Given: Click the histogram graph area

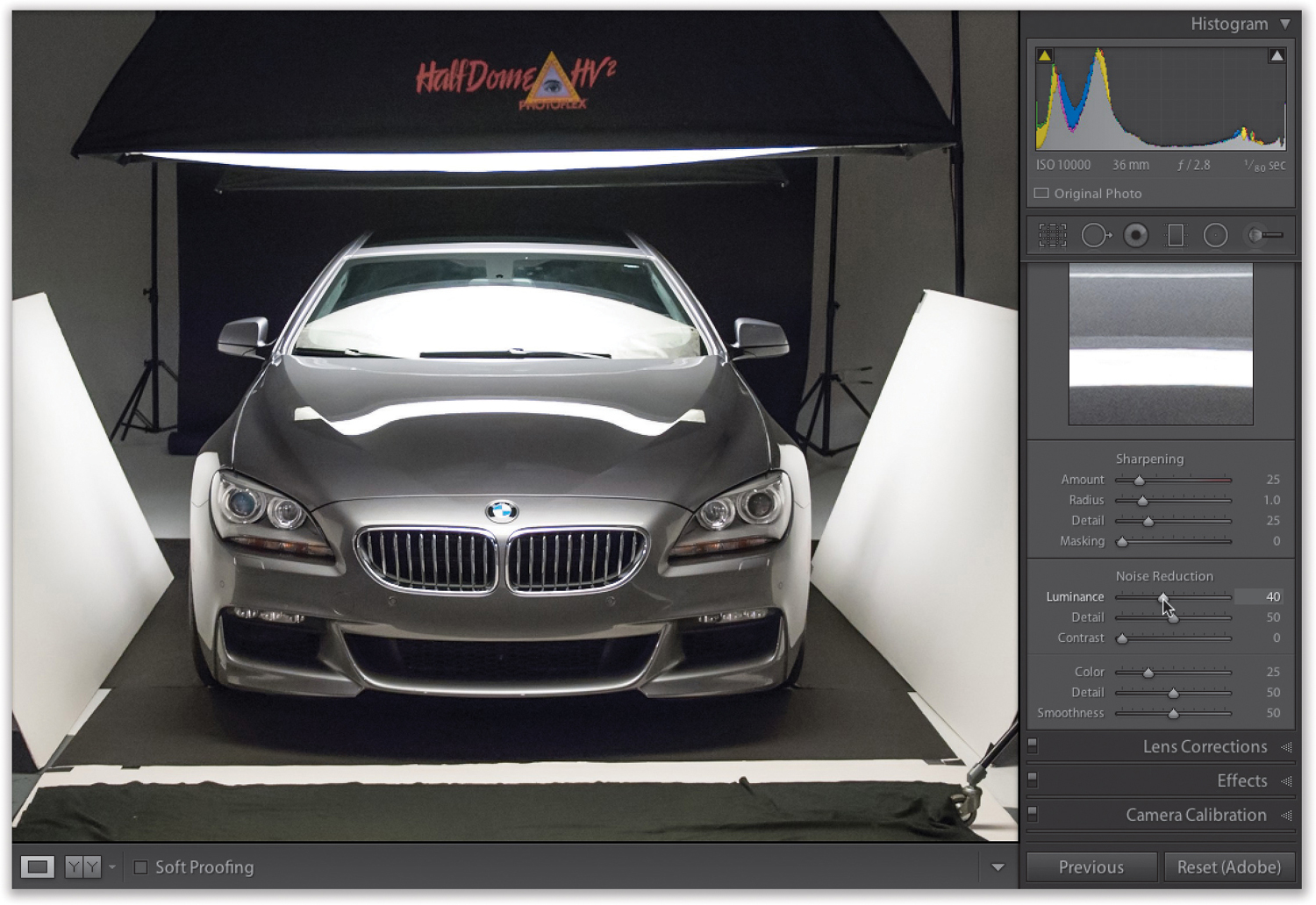Looking at the screenshot, I should 1161,98.
